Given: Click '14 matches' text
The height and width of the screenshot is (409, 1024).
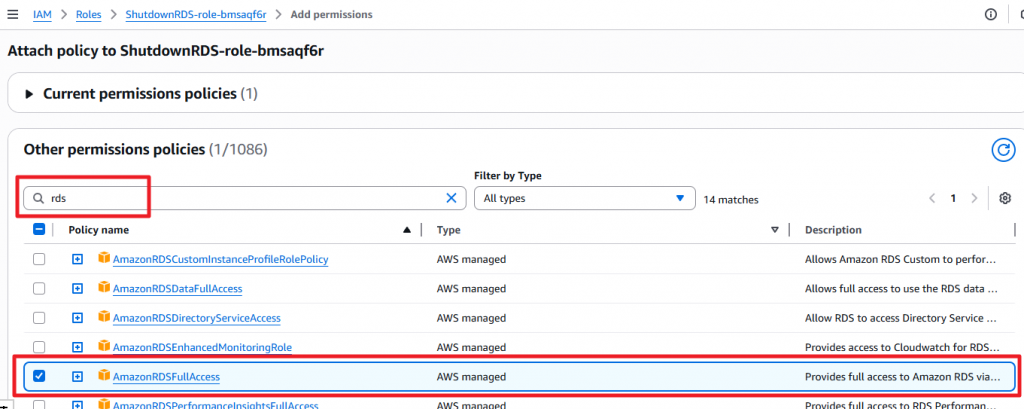Looking at the screenshot, I should pyautogui.click(x=731, y=200).
